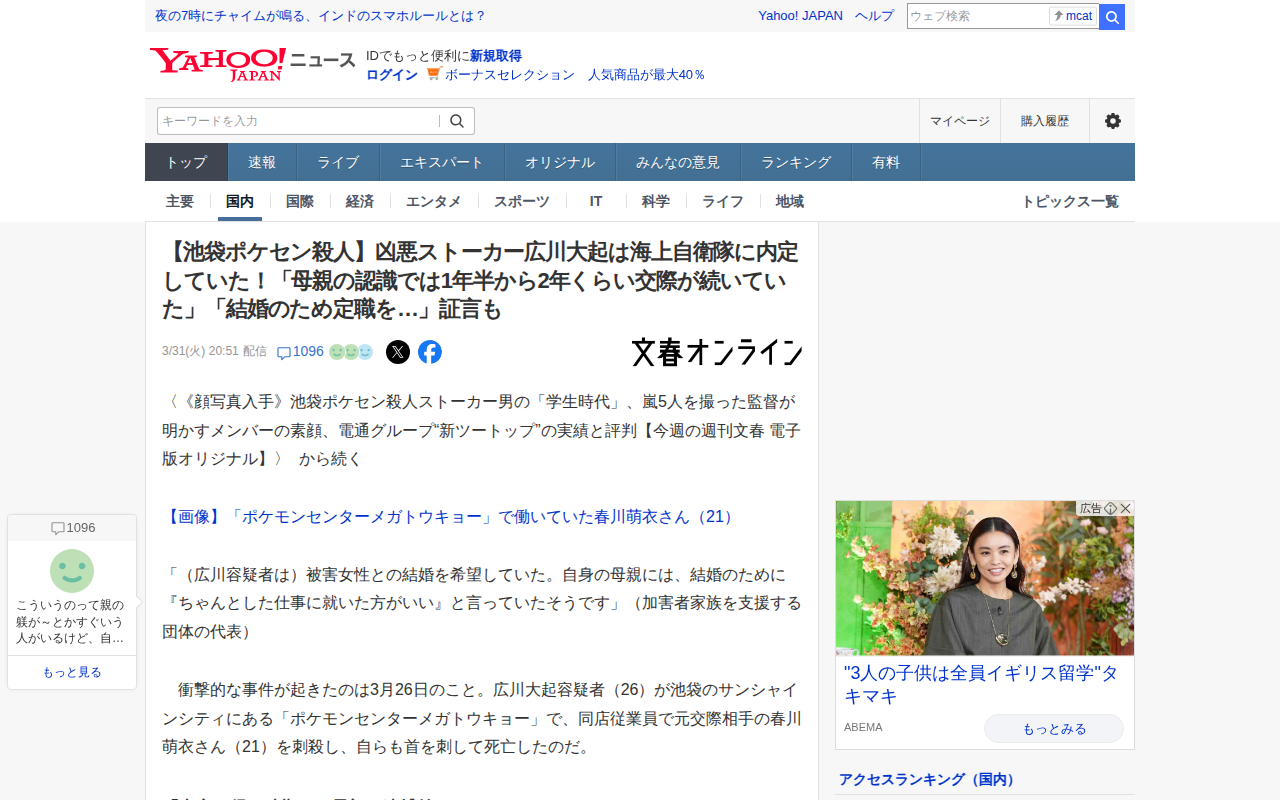Click the 新規取得 ID registration link
This screenshot has height=800, width=1280.
coord(496,56)
